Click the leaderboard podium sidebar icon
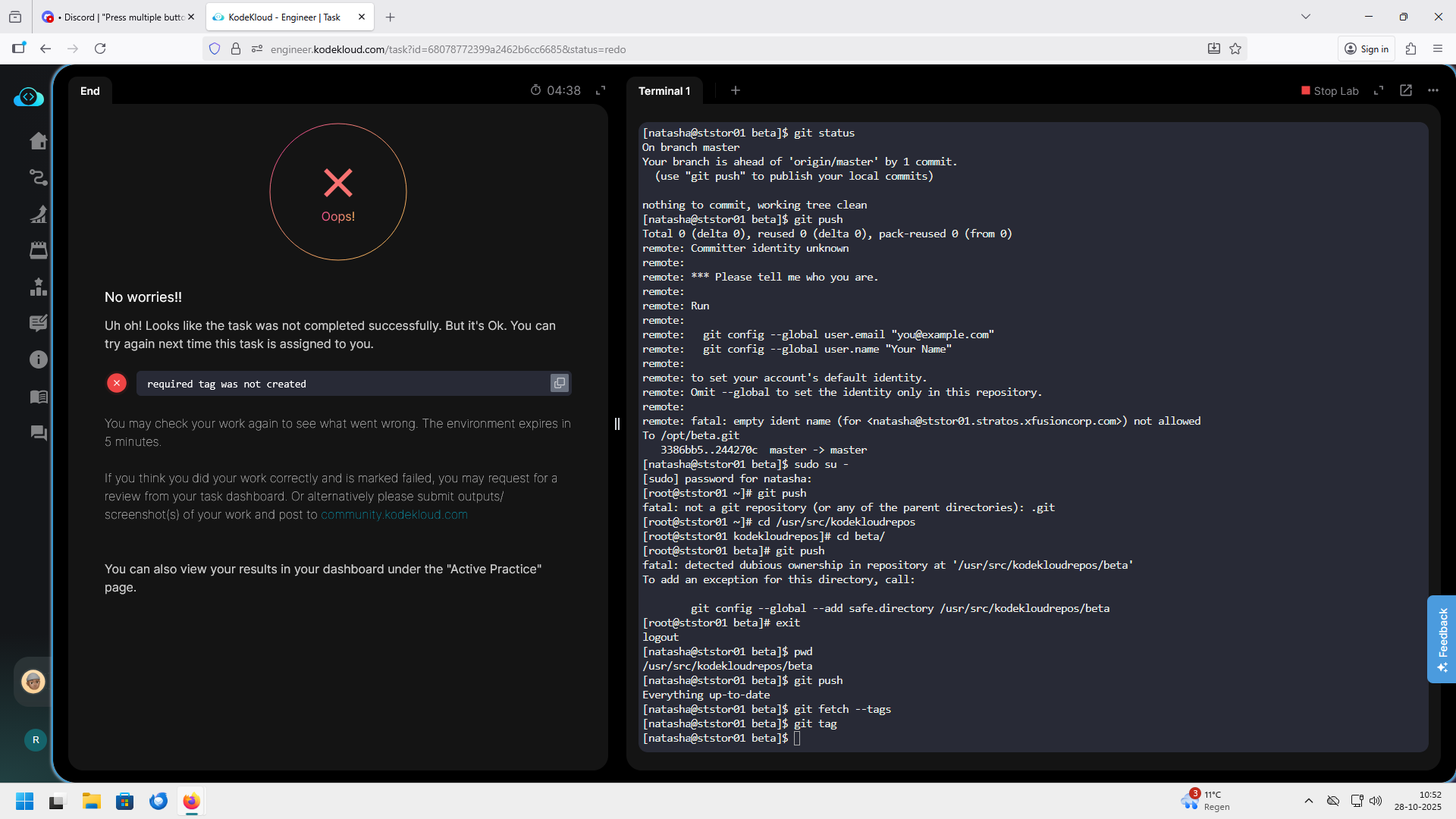This screenshot has height=819, width=1456. [x=38, y=287]
